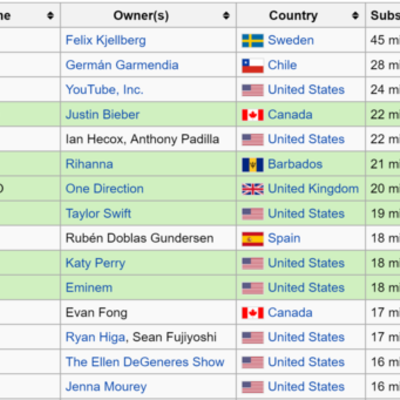Click the 28 subscribers cell
The width and height of the screenshot is (400, 400).
tap(383, 65)
